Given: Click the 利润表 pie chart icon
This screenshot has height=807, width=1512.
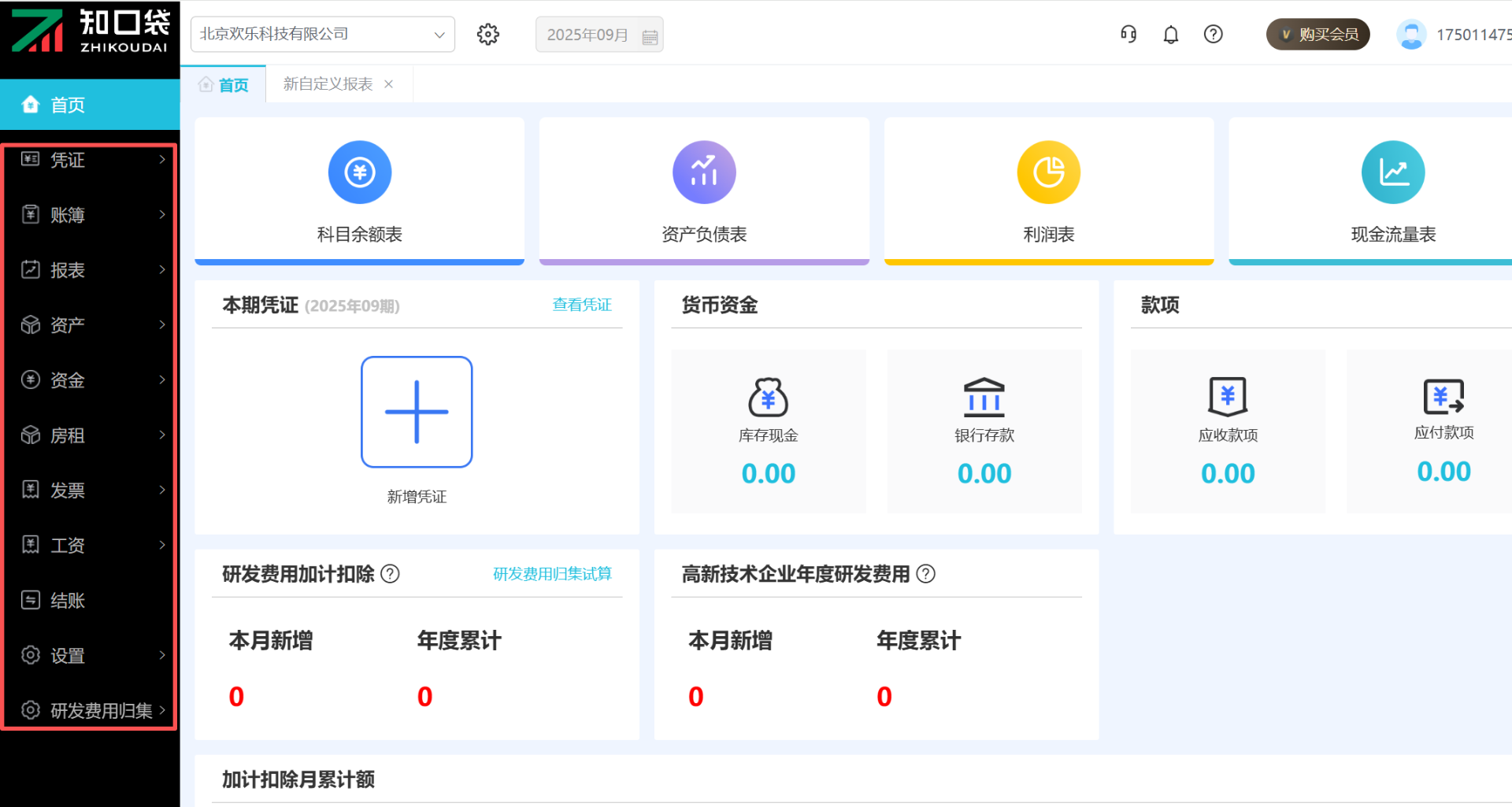Looking at the screenshot, I should 1048,172.
